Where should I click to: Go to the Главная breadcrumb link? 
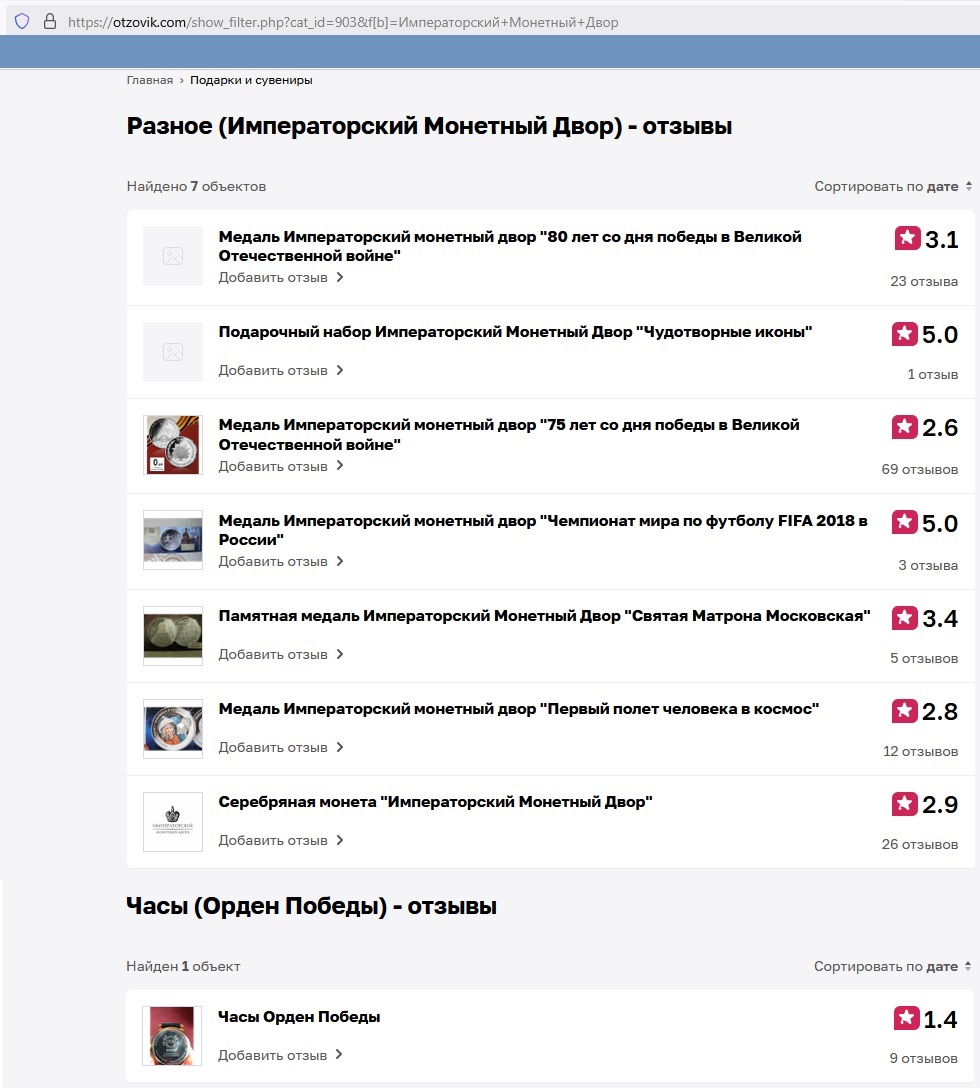point(149,80)
